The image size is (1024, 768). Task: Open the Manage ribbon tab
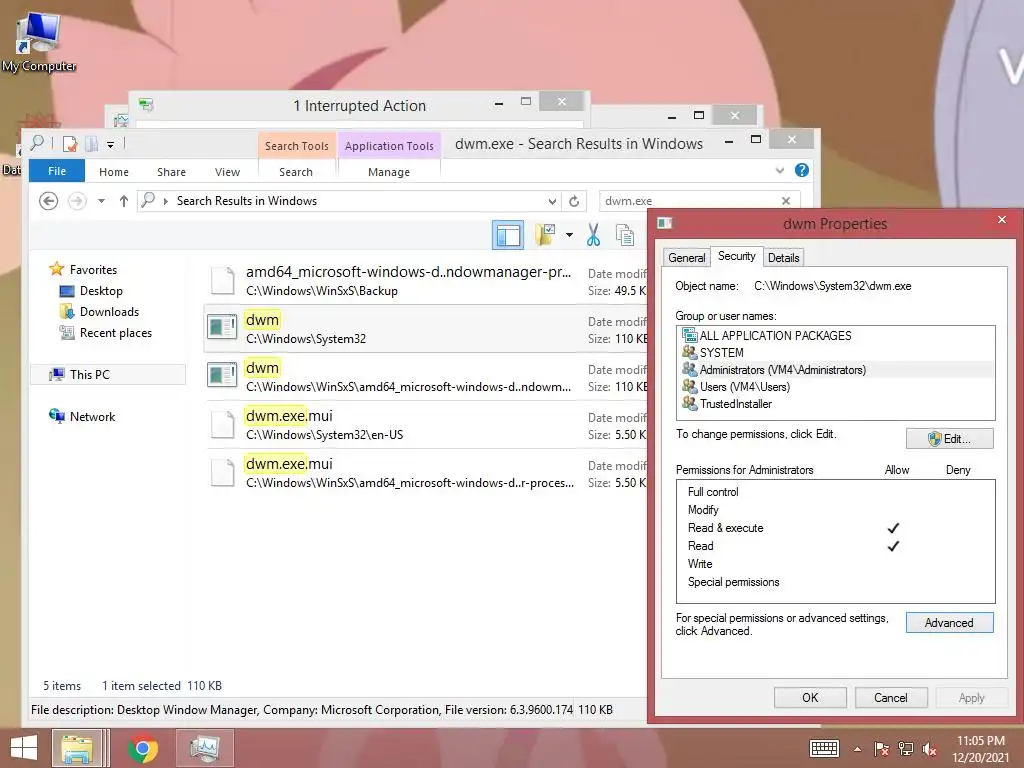[x=389, y=172]
